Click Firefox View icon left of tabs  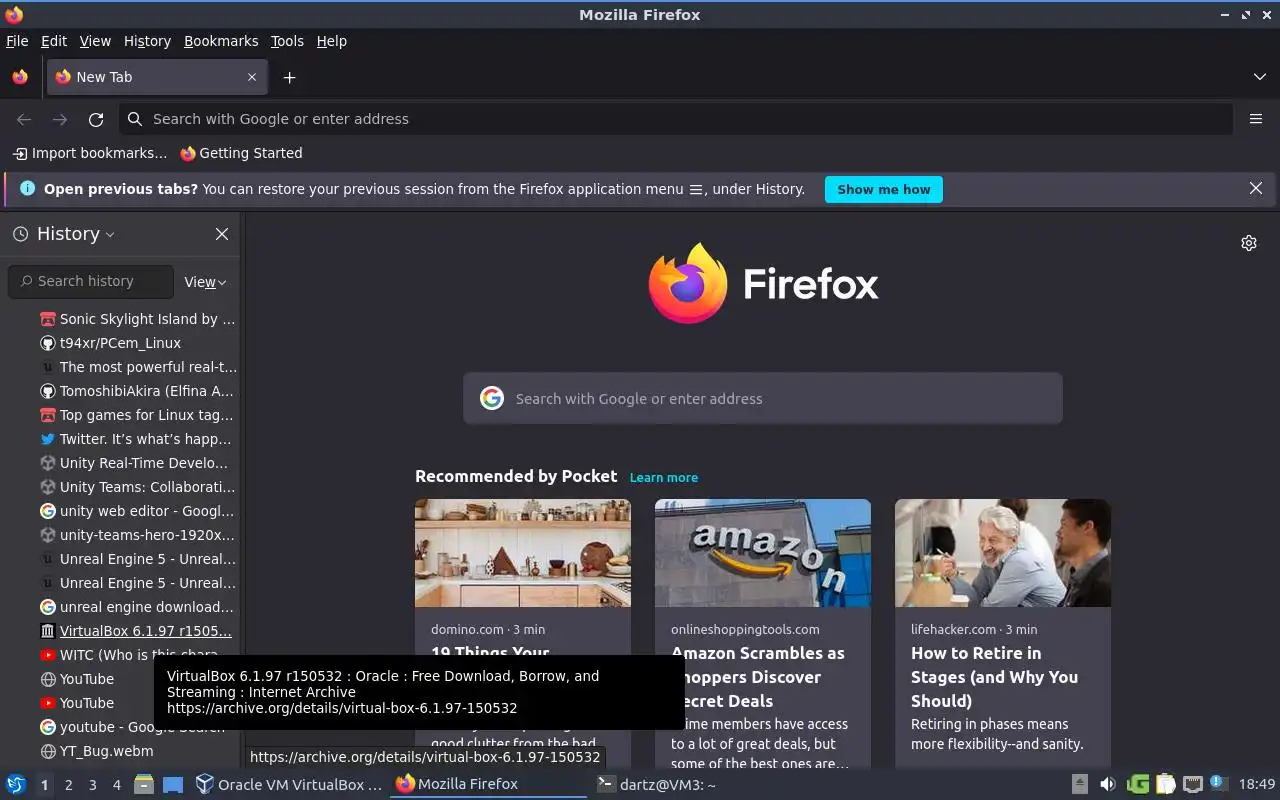pyautogui.click(x=20, y=77)
